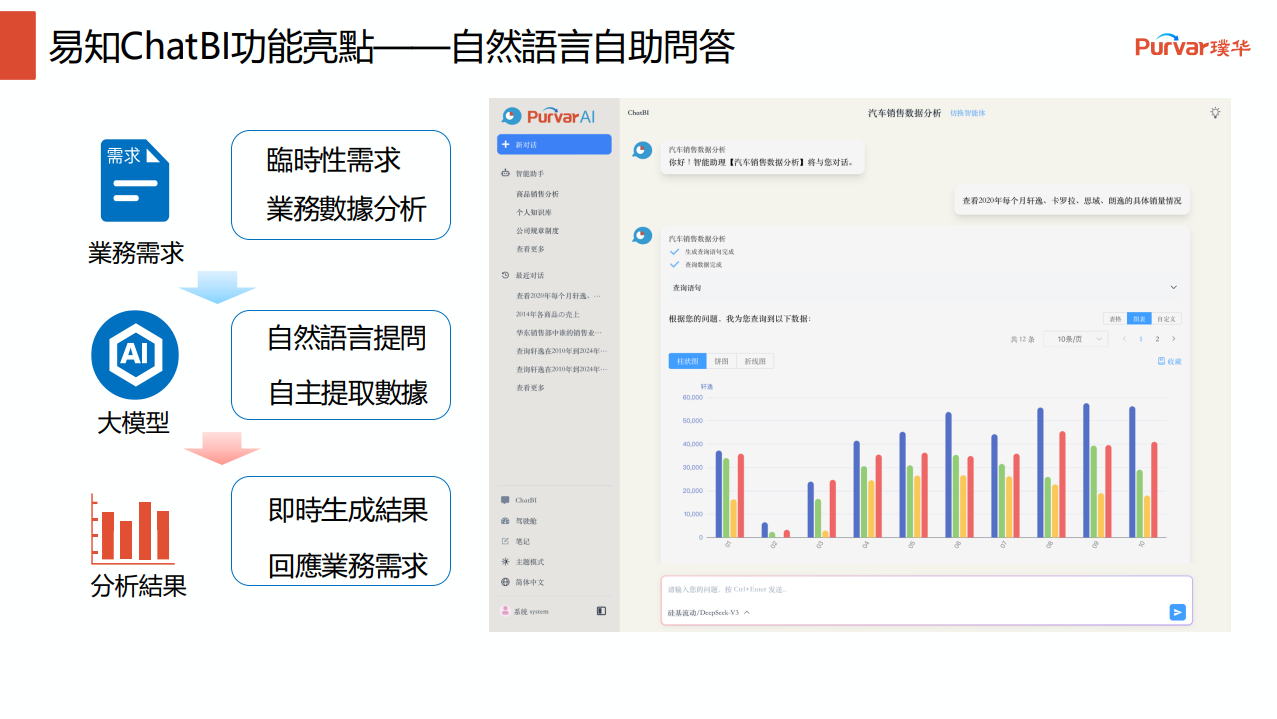Click the lightbulb icon at top right
The image size is (1277, 719).
point(1215,113)
